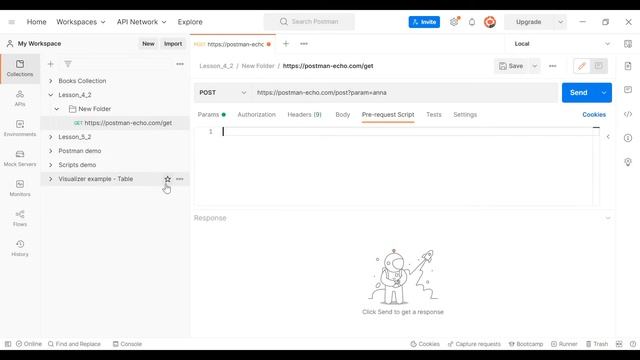Open the Local environment selector
Viewport: 640px width, 360px height.
(x=562, y=44)
